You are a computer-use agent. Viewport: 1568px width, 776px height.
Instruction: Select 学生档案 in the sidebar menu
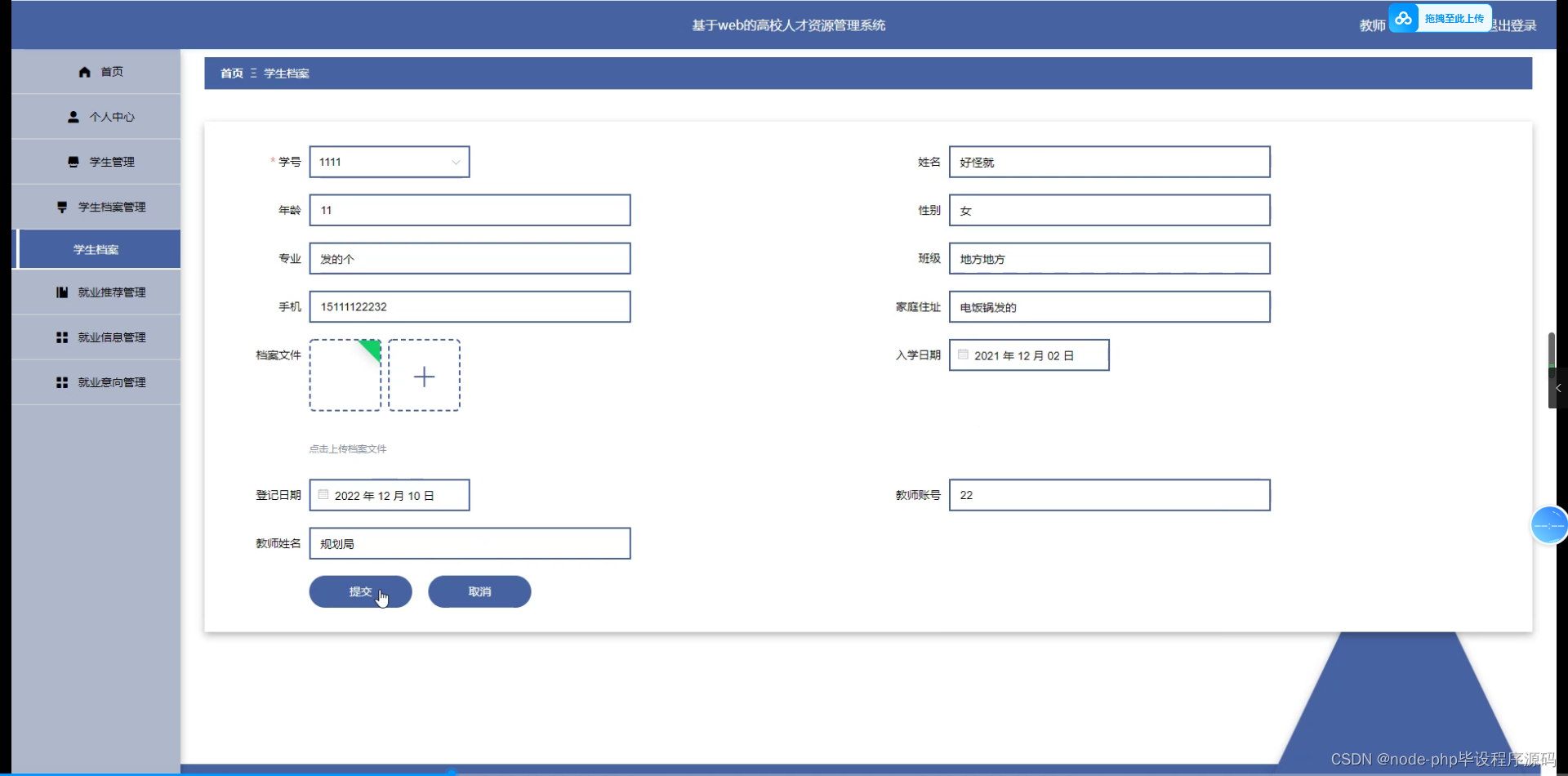pos(96,248)
